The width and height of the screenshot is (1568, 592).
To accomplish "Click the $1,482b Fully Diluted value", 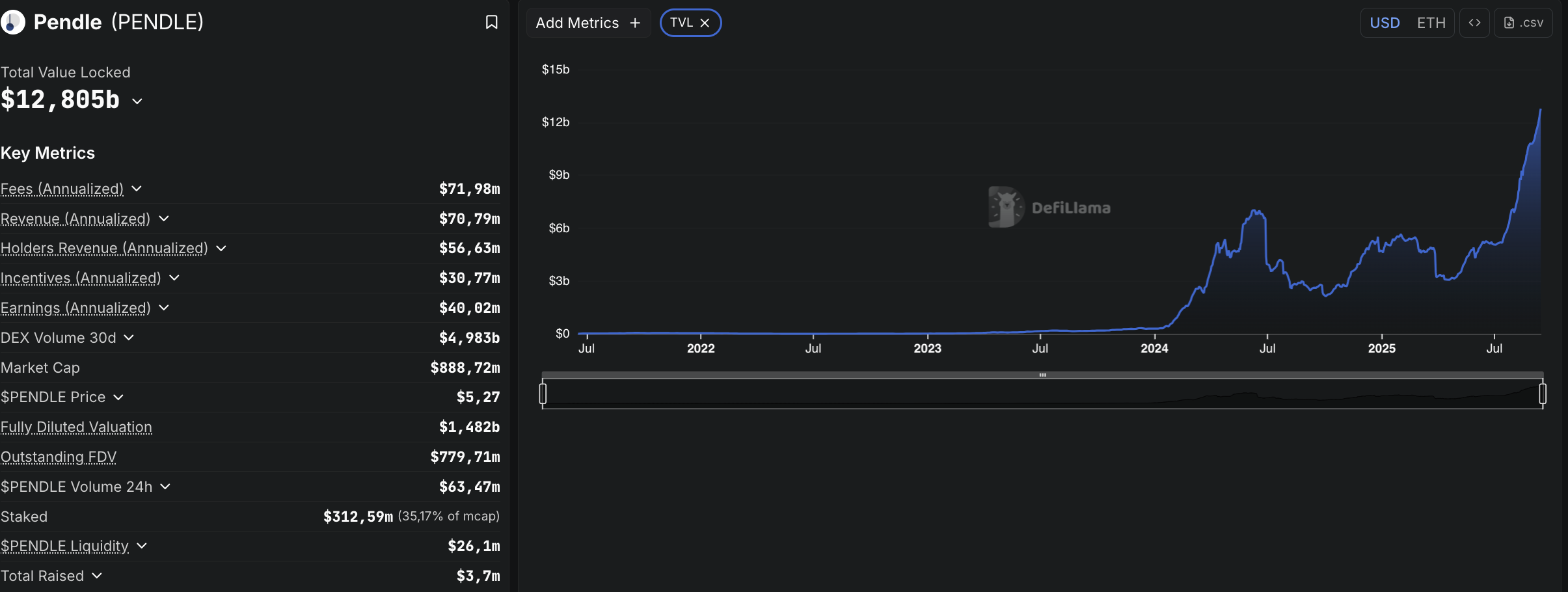I will [470, 427].
